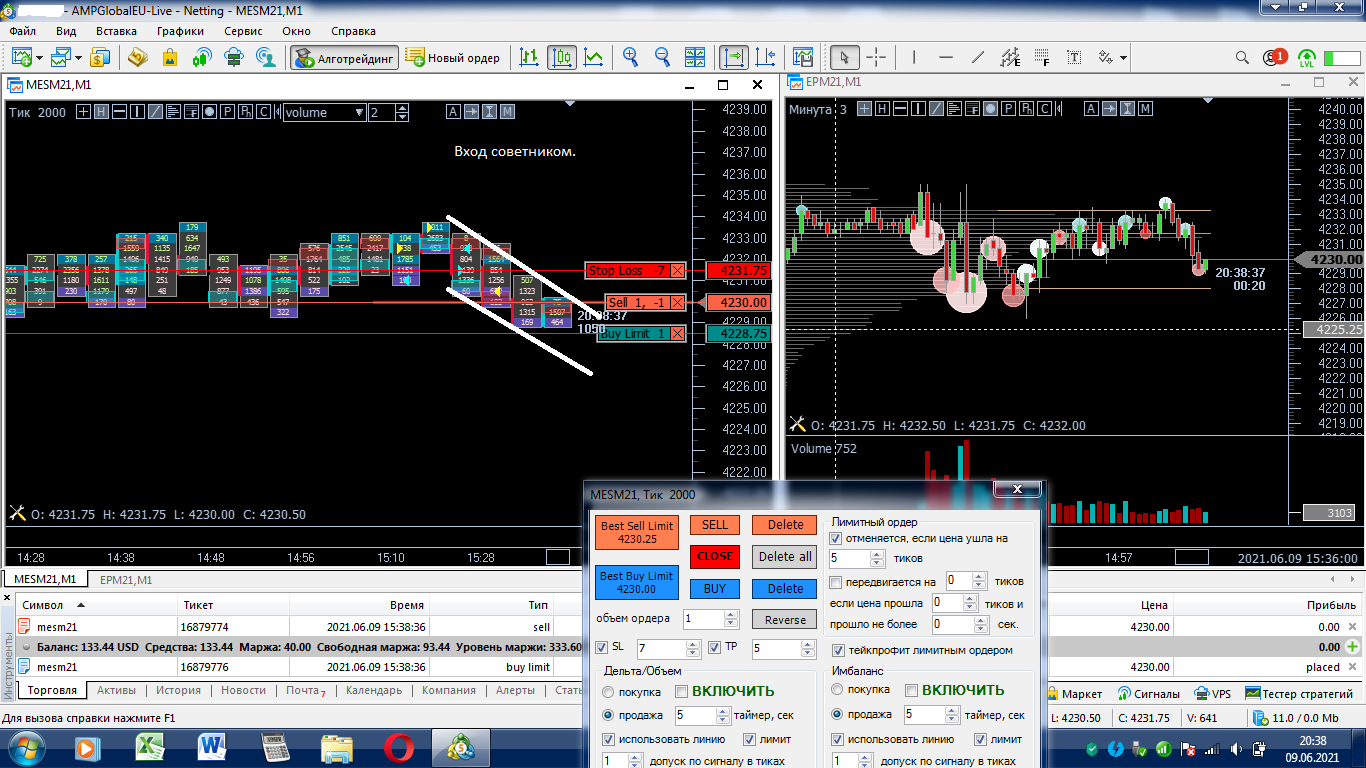Increase the объем ордера spinner value

[730, 615]
